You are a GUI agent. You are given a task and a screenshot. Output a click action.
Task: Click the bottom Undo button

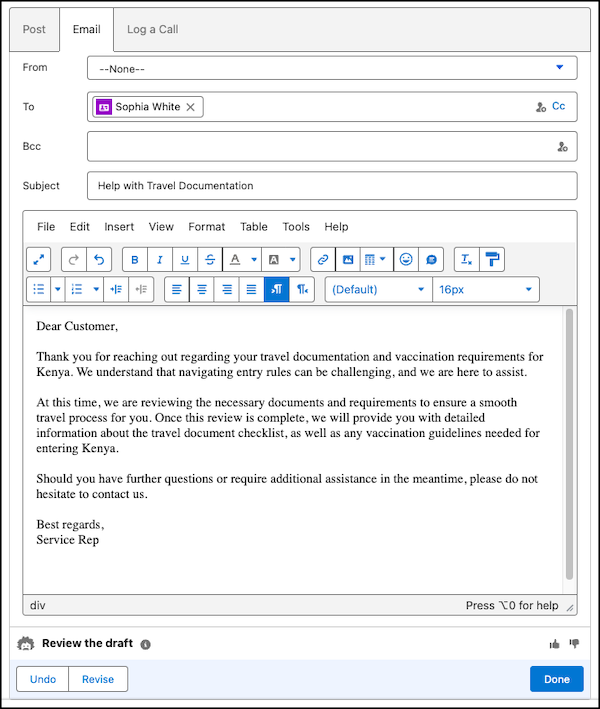(43, 679)
